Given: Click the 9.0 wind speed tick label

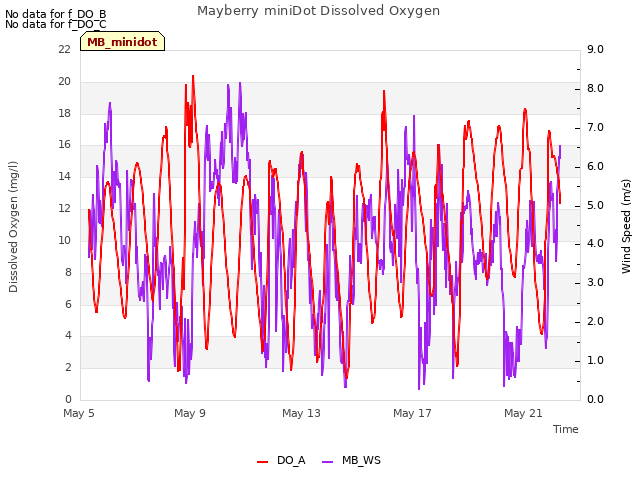Looking at the screenshot, I should (595, 49).
